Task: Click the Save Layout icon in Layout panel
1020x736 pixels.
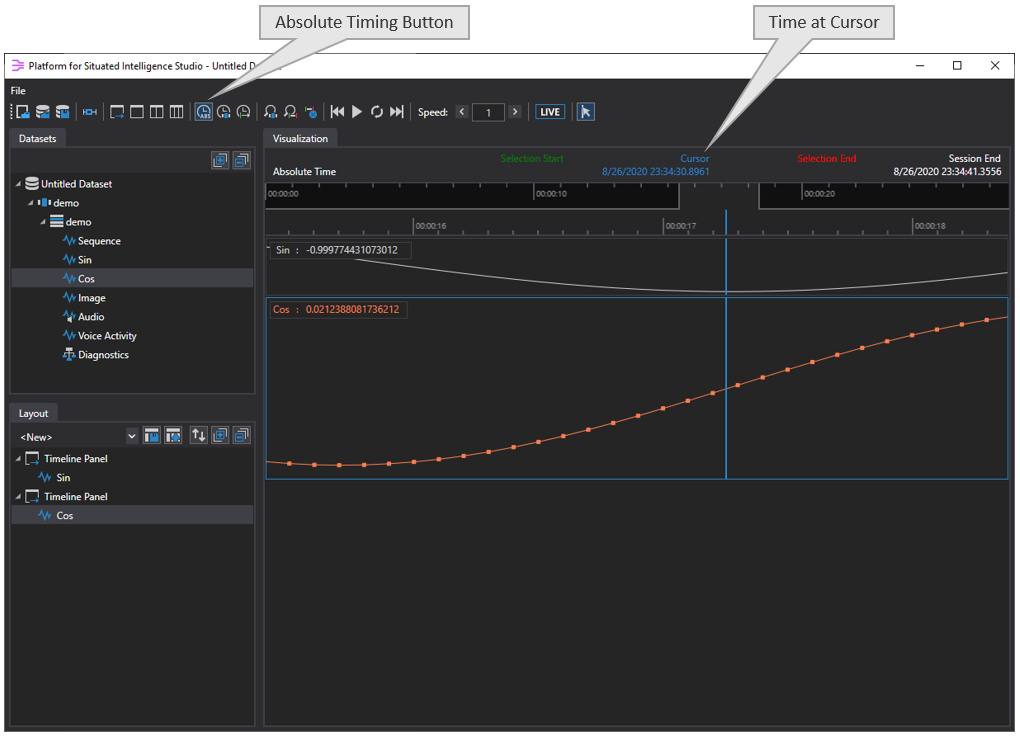Action: 152,435
